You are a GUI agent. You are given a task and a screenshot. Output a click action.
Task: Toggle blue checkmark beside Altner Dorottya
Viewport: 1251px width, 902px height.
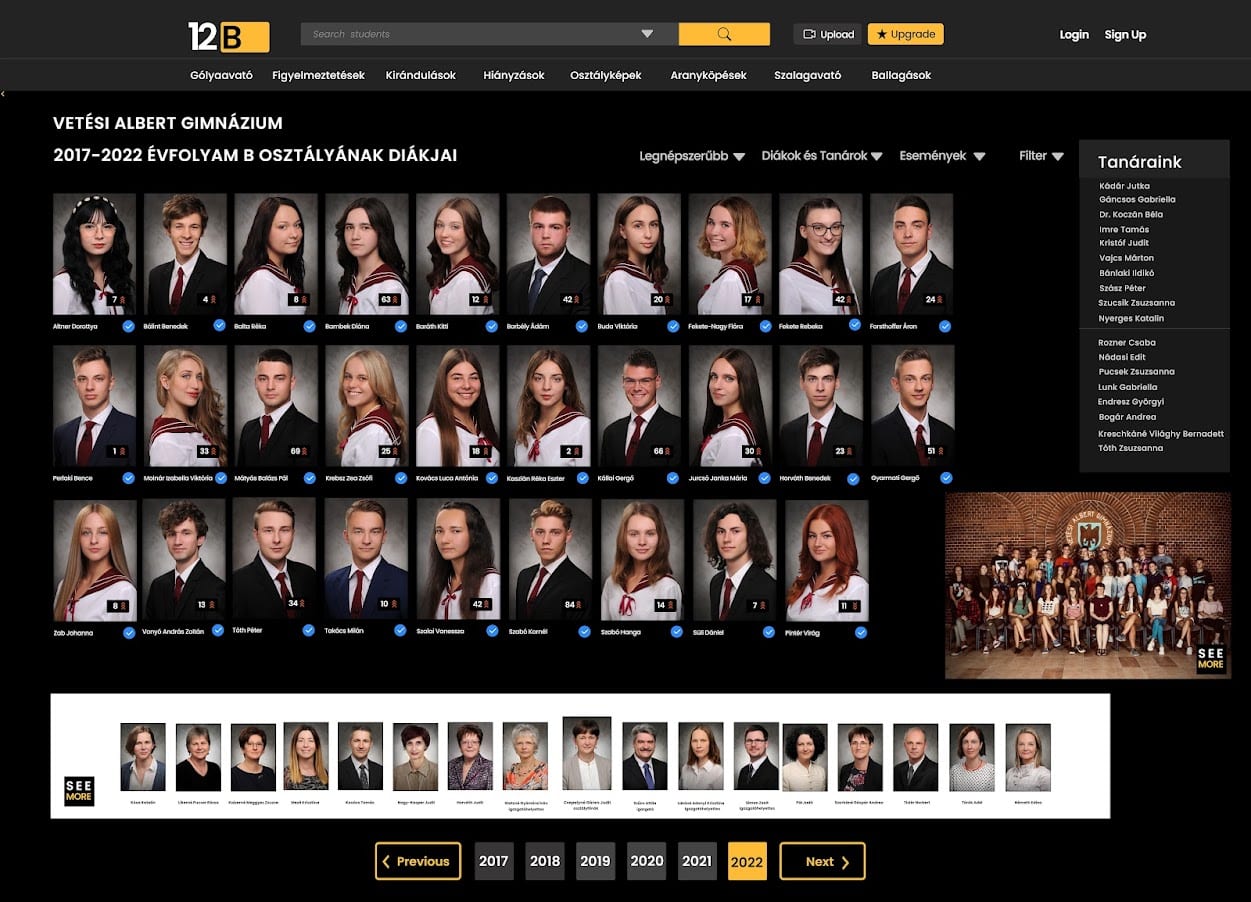129,326
